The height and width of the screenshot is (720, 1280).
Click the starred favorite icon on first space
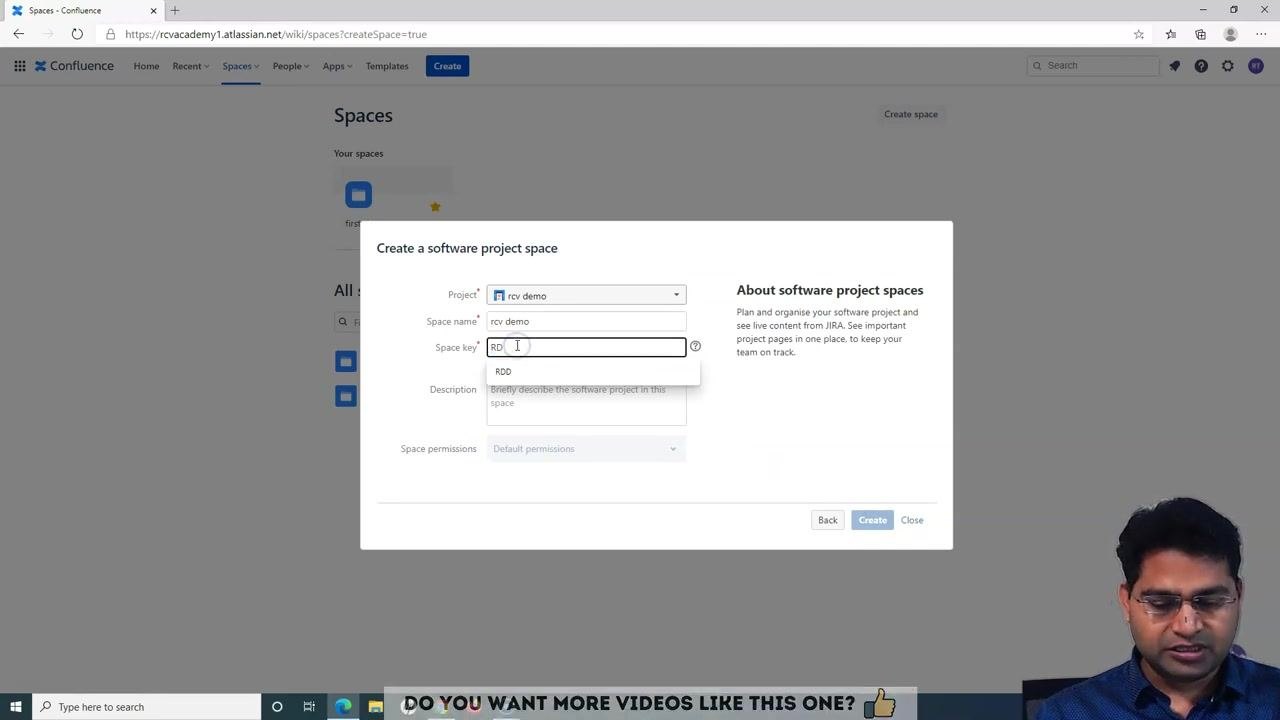pos(435,207)
